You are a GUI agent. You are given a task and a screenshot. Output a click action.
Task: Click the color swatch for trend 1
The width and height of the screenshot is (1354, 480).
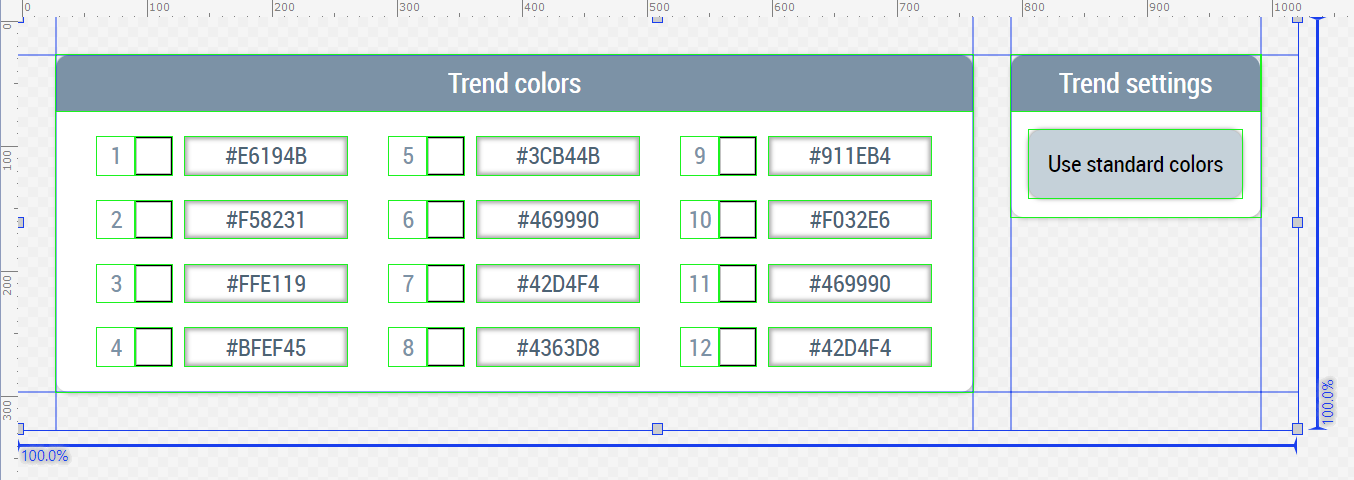(154, 156)
